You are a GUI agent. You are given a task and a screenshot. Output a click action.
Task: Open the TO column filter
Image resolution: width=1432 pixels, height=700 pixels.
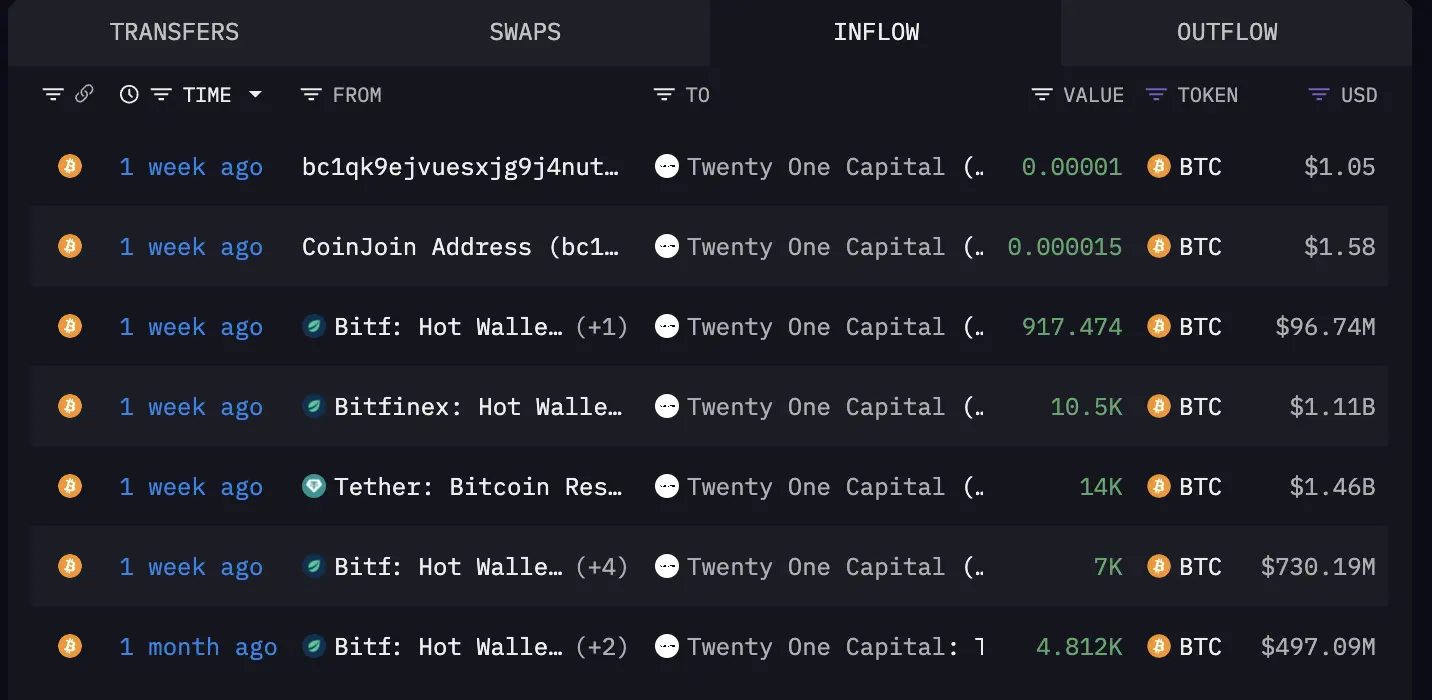(x=664, y=95)
